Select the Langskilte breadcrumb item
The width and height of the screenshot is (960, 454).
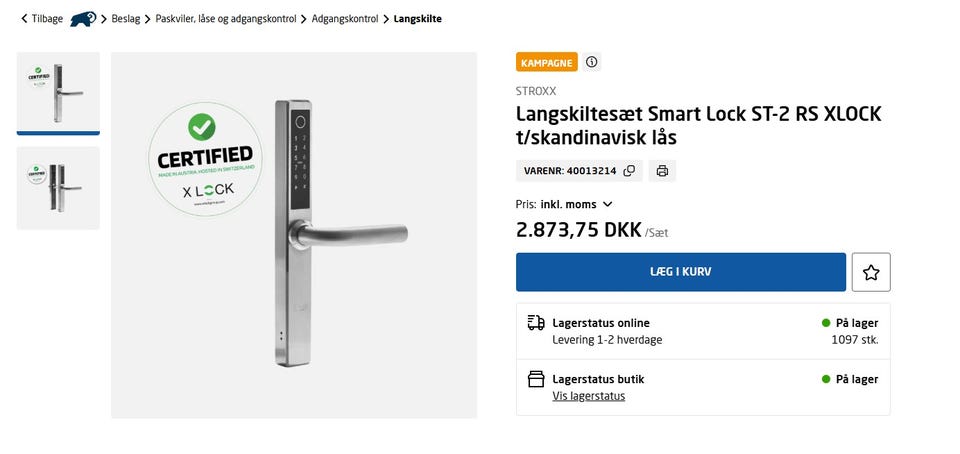coord(417,18)
